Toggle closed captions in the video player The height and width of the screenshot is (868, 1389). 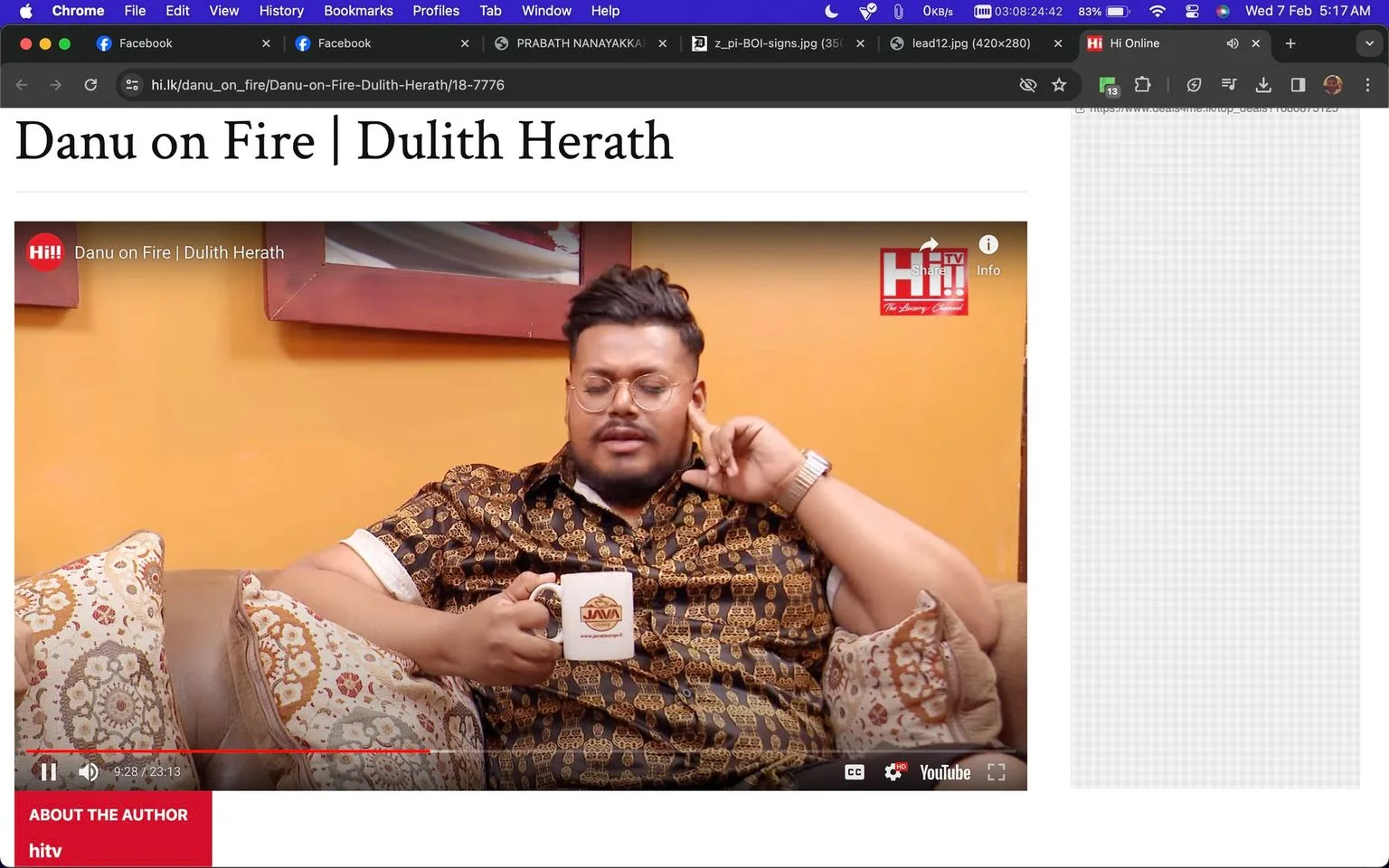coord(855,772)
